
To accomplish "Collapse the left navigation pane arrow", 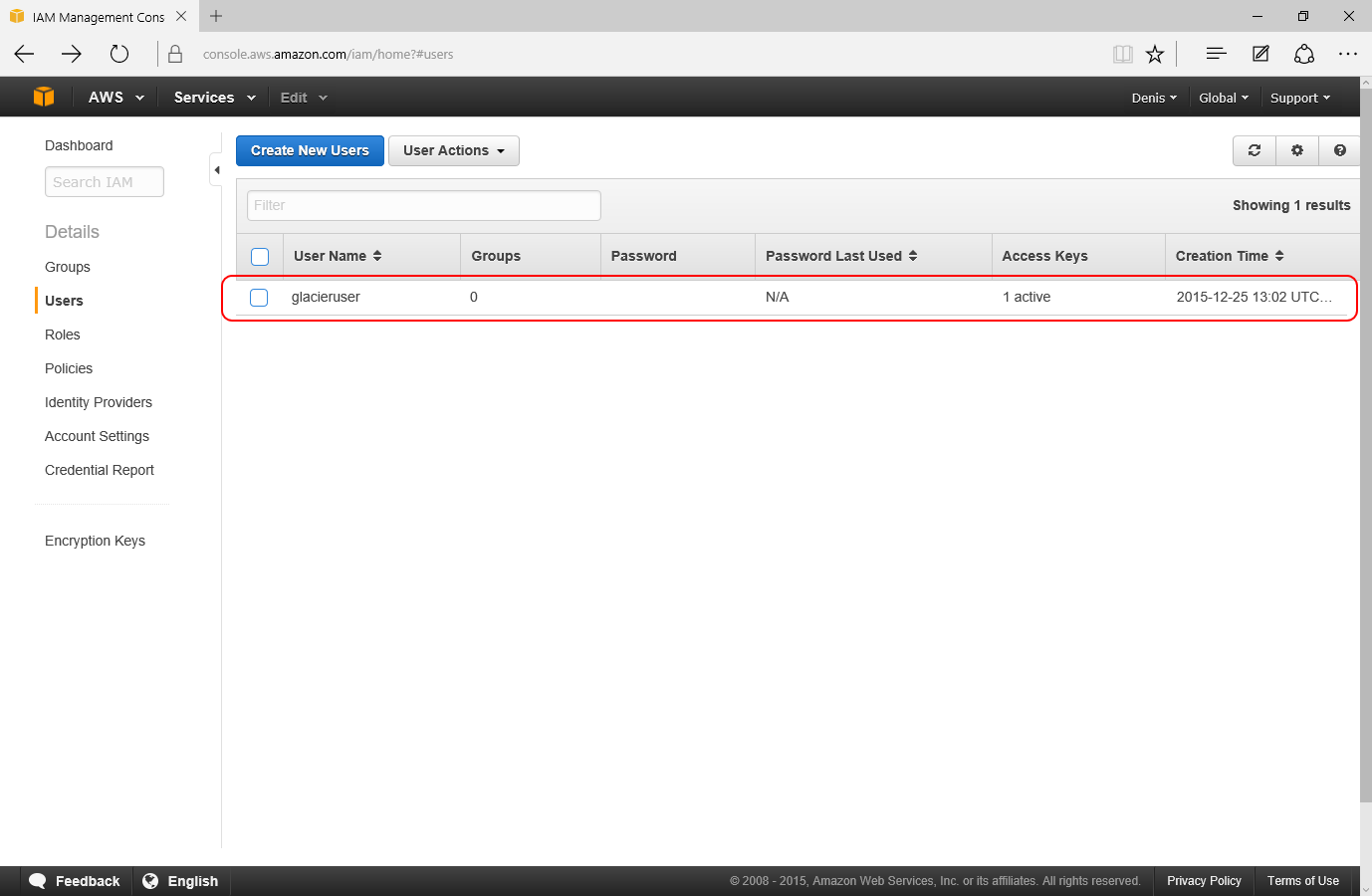I will [x=217, y=169].
